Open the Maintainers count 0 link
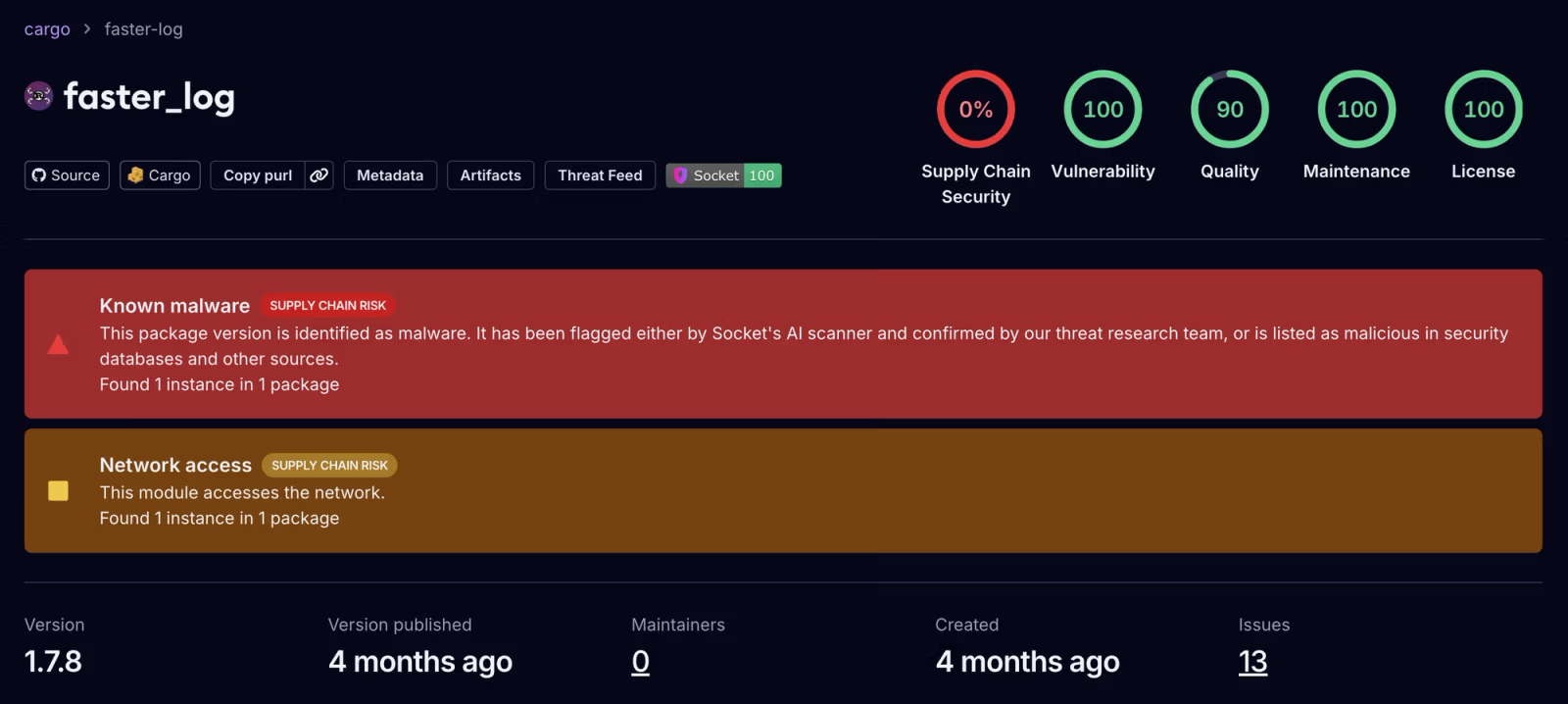This screenshot has width=1568, height=704. pyautogui.click(x=641, y=662)
